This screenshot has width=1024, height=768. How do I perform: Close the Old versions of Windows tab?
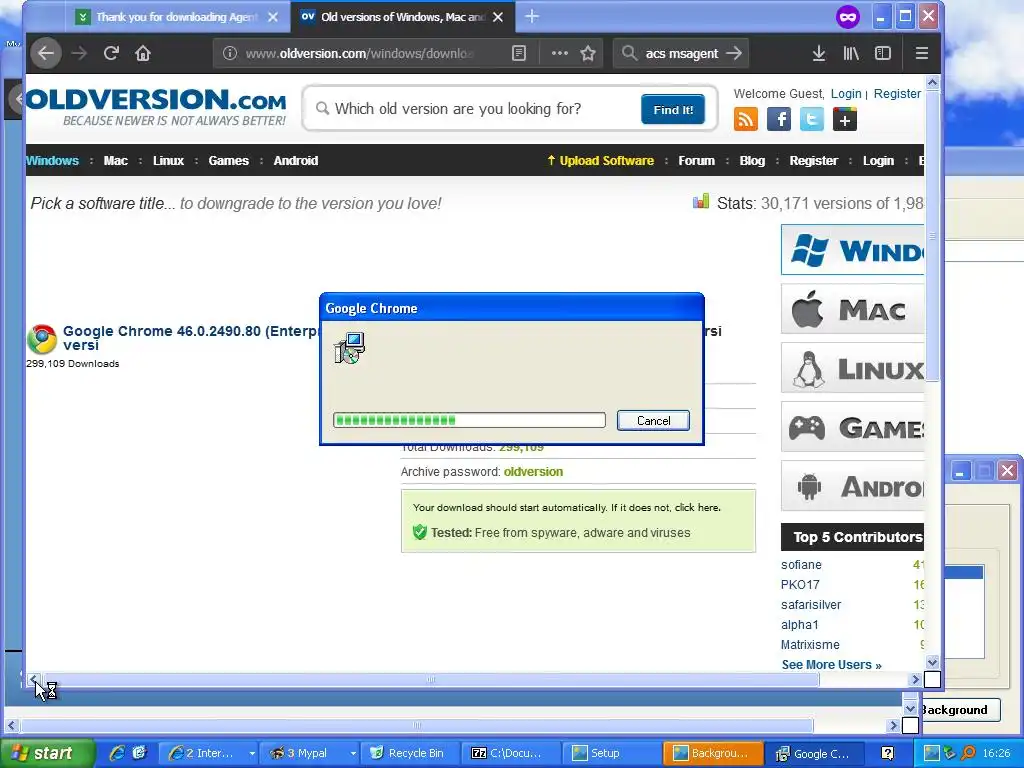[x=498, y=17]
